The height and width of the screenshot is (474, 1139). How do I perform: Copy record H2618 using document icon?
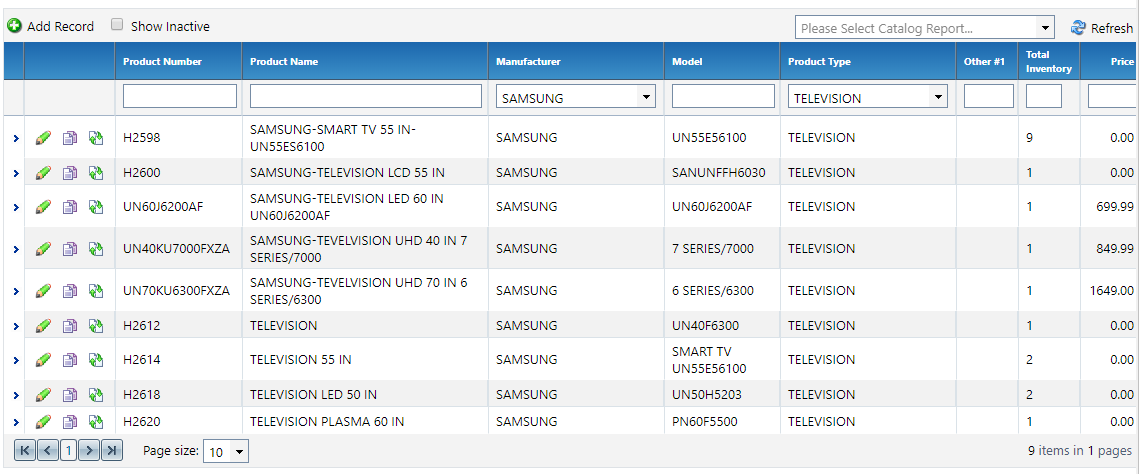point(69,395)
